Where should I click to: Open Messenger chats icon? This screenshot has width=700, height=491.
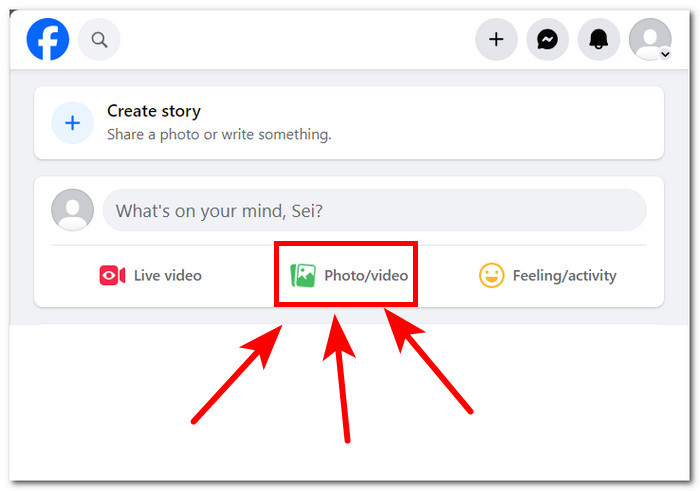click(x=547, y=40)
